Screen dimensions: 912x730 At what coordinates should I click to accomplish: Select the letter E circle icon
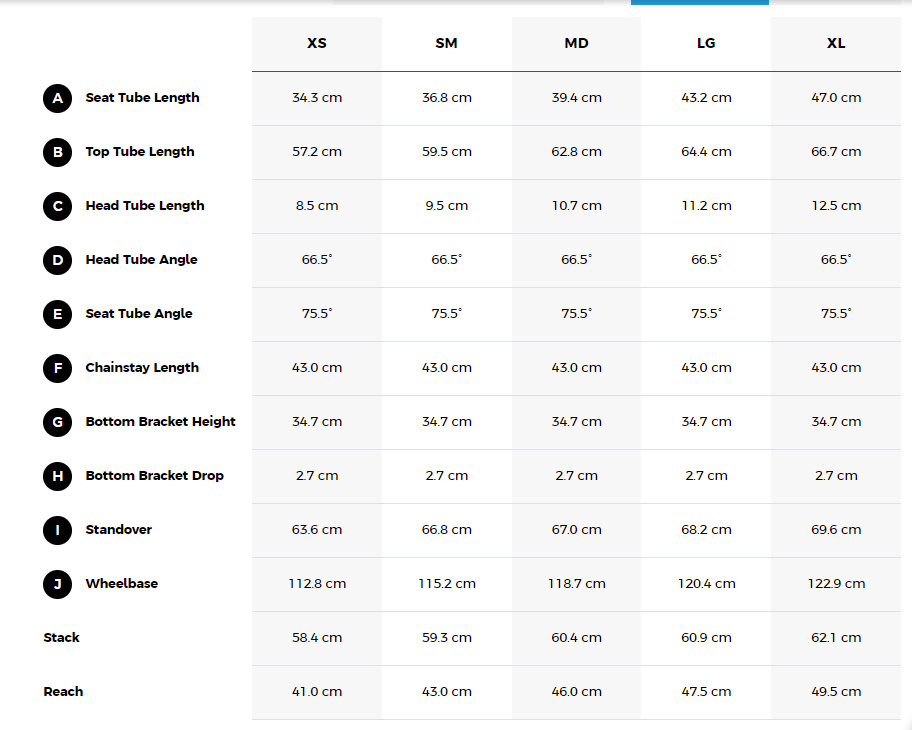pos(58,314)
